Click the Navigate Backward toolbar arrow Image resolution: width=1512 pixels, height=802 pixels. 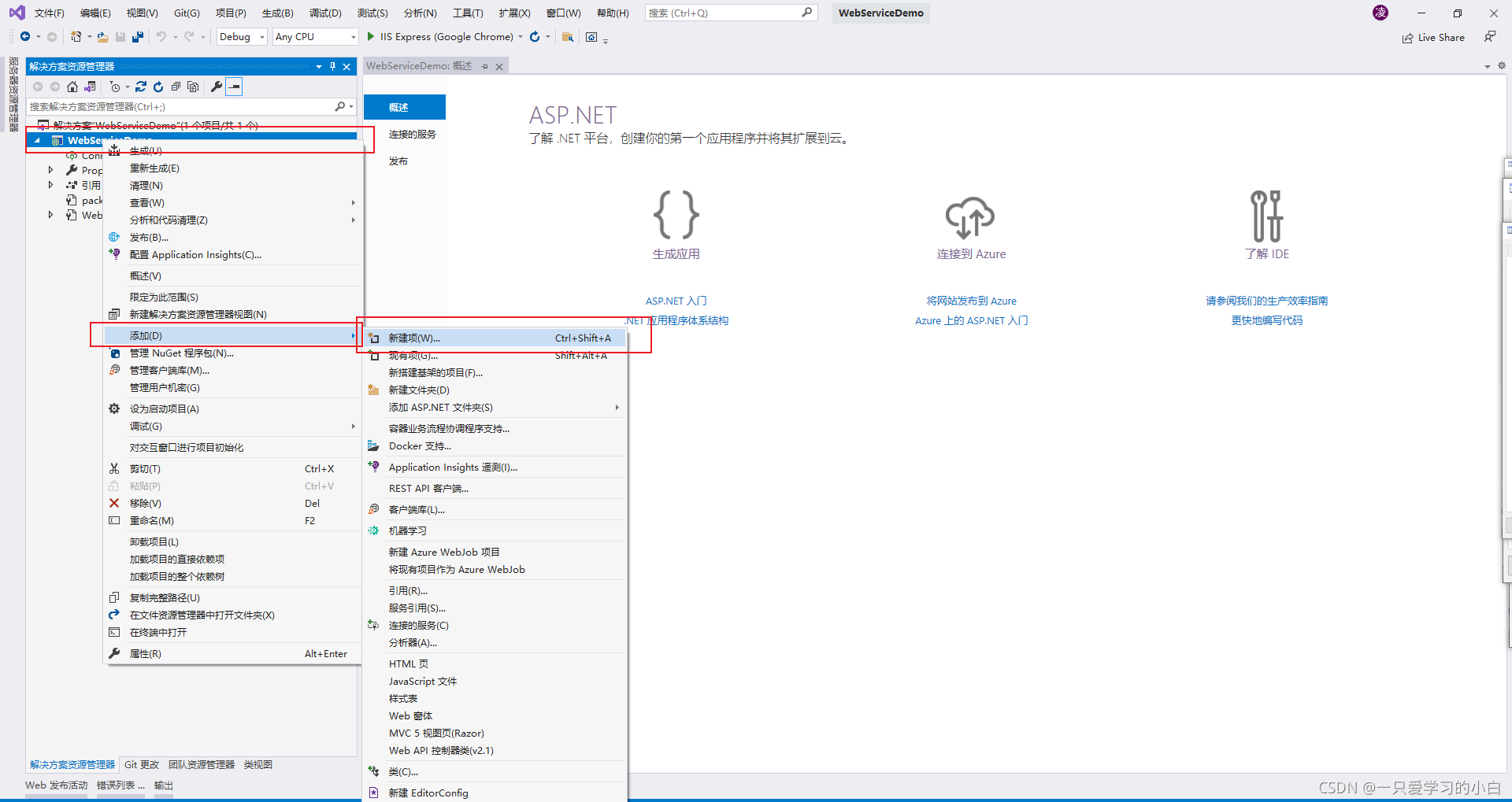[x=25, y=37]
